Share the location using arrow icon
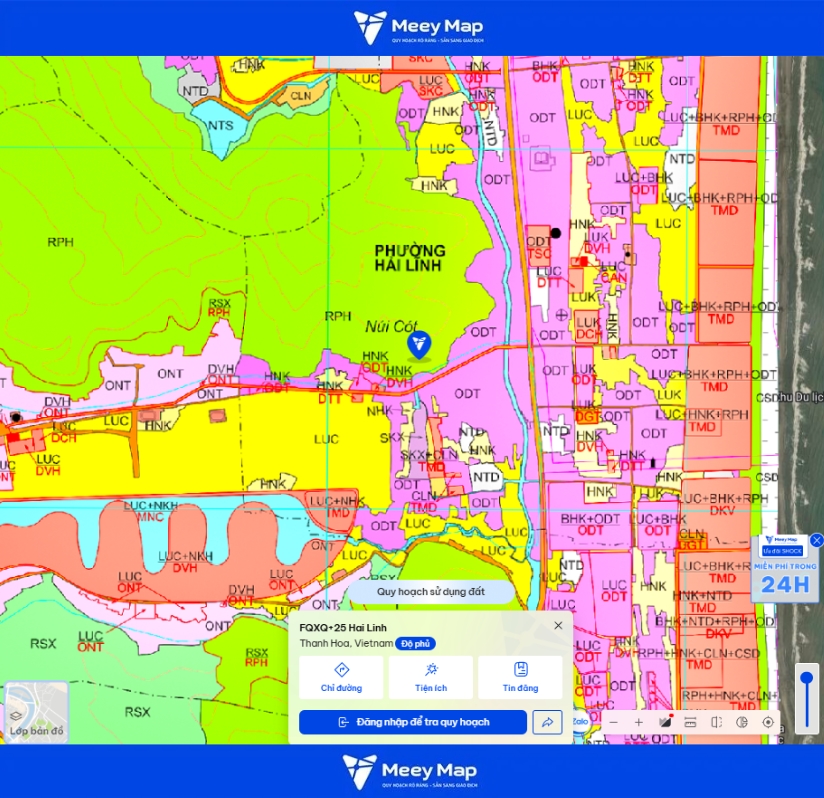The image size is (824, 798). pos(547,722)
